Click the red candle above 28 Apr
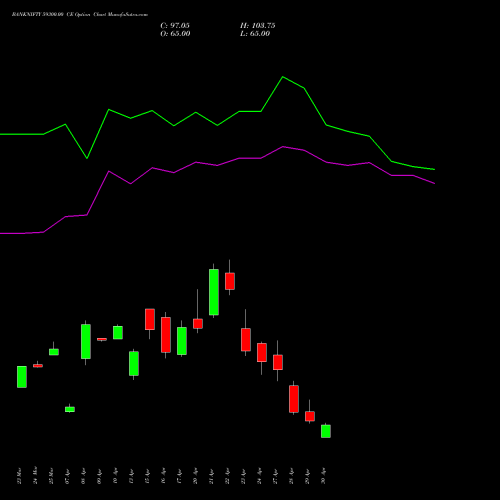 coord(294,399)
